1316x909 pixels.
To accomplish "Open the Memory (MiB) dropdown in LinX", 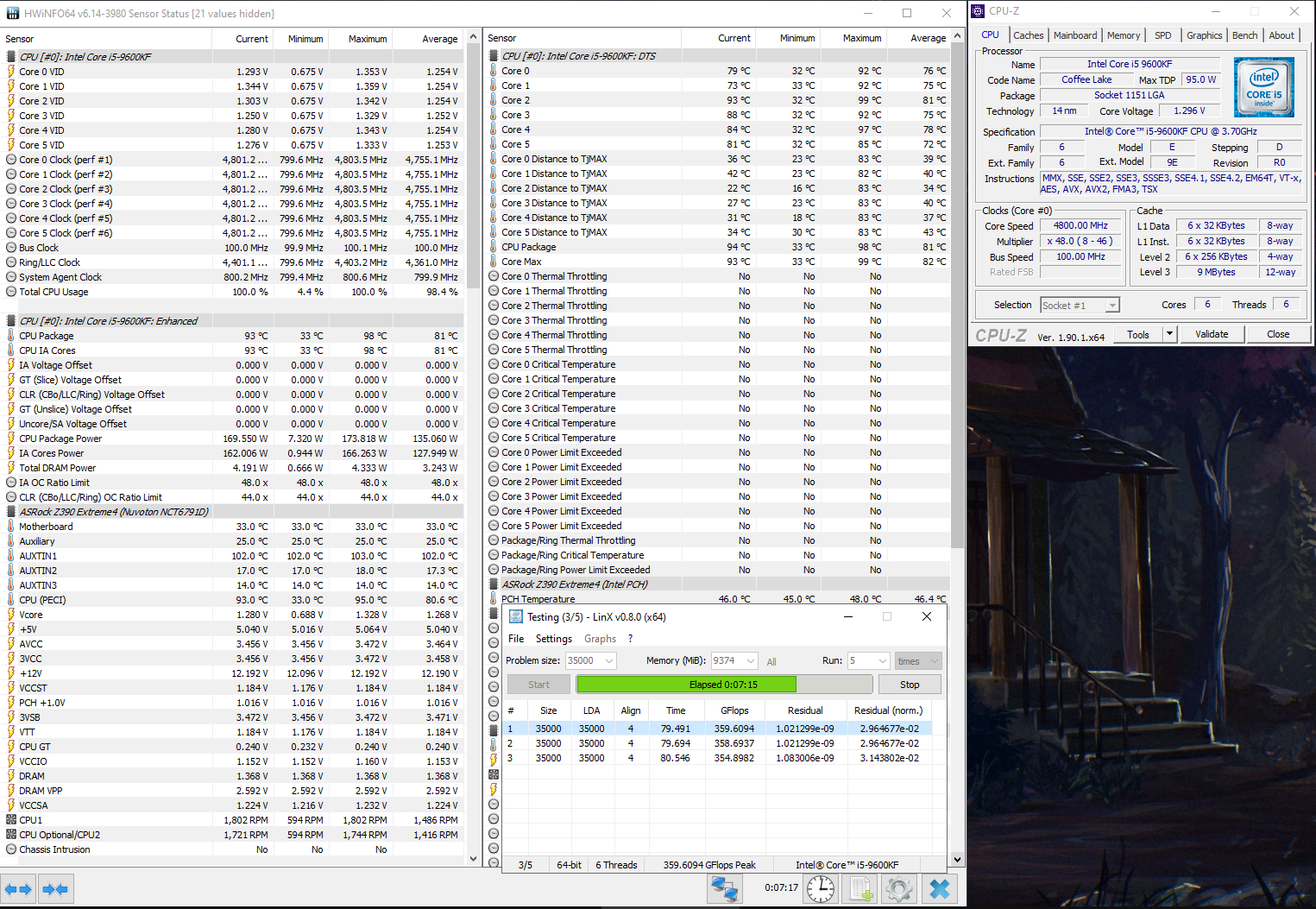I will [x=750, y=660].
